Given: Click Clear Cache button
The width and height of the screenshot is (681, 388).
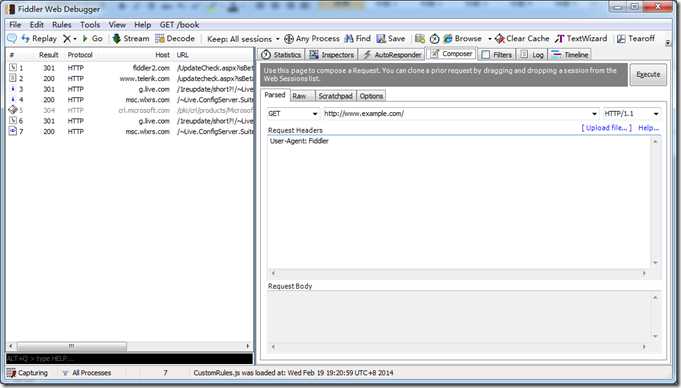Looking at the screenshot, I should 522,39.
